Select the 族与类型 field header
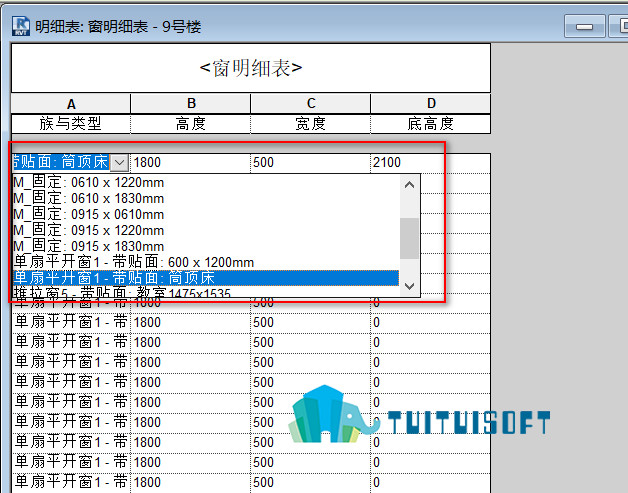628x493 pixels. [x=71, y=124]
